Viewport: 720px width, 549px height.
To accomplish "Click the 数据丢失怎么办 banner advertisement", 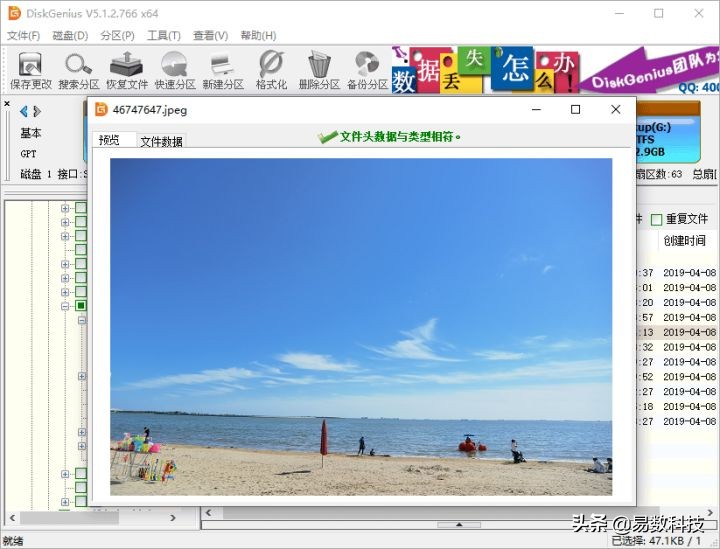I will [485, 70].
